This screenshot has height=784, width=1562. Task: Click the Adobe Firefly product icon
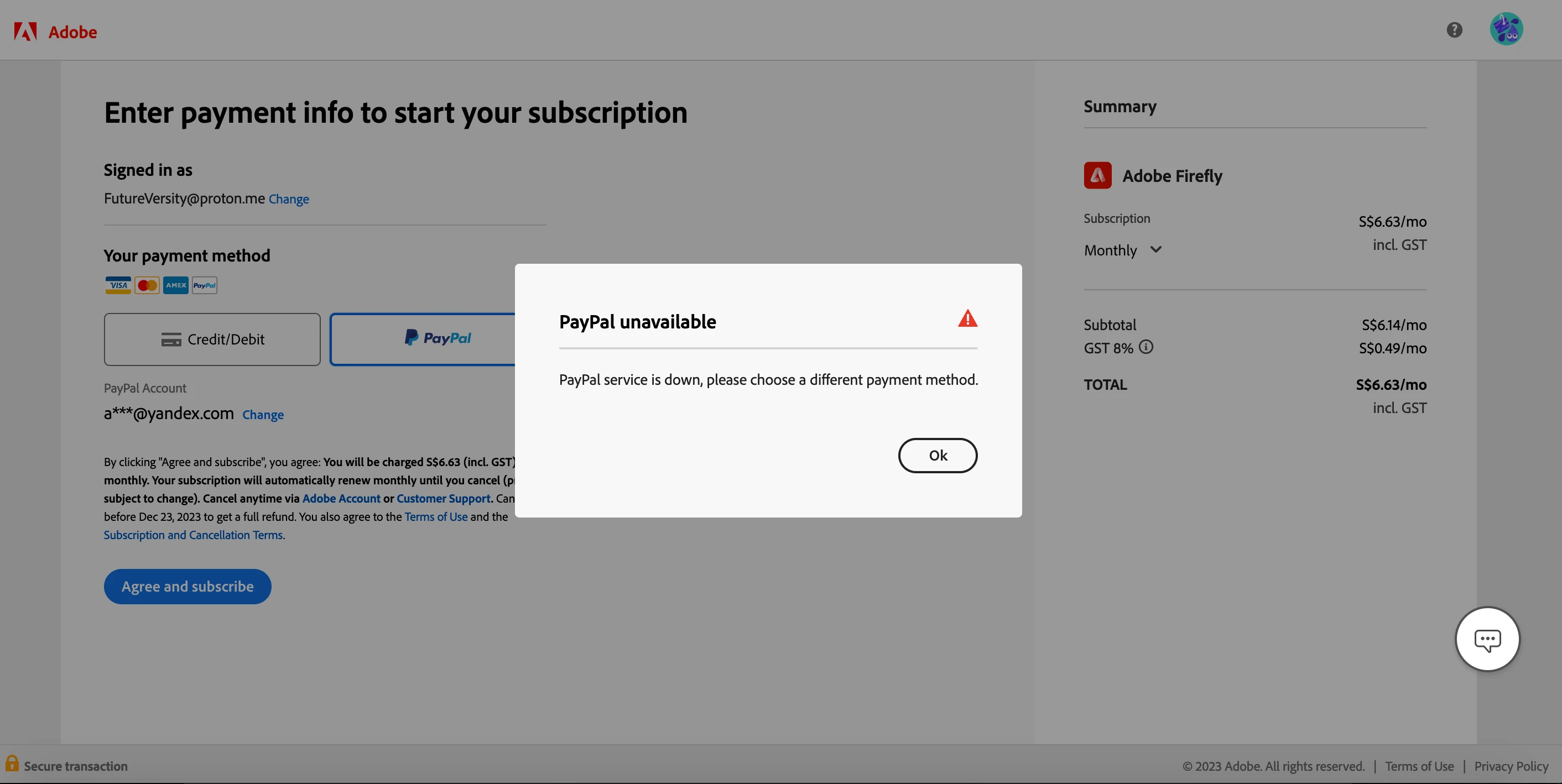pyautogui.click(x=1097, y=175)
